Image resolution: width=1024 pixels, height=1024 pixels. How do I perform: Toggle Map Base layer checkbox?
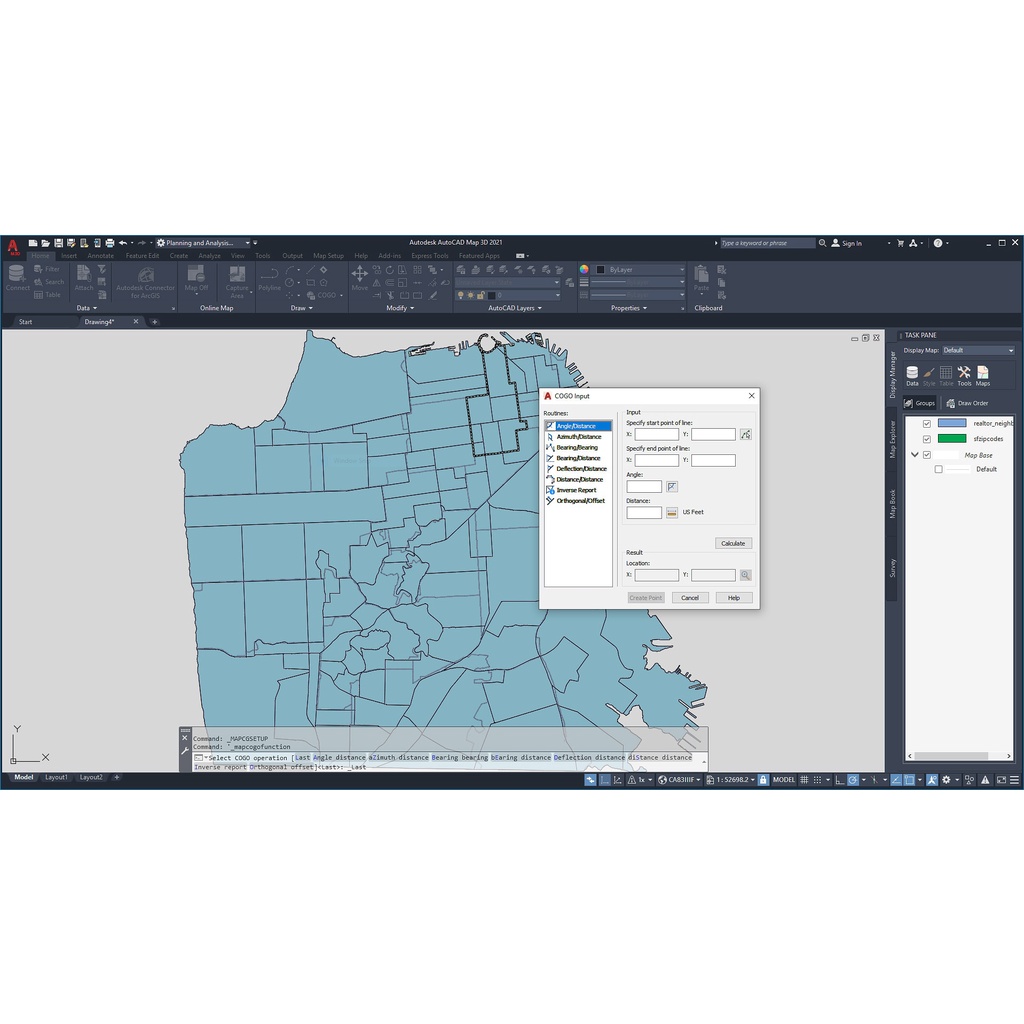click(927, 455)
